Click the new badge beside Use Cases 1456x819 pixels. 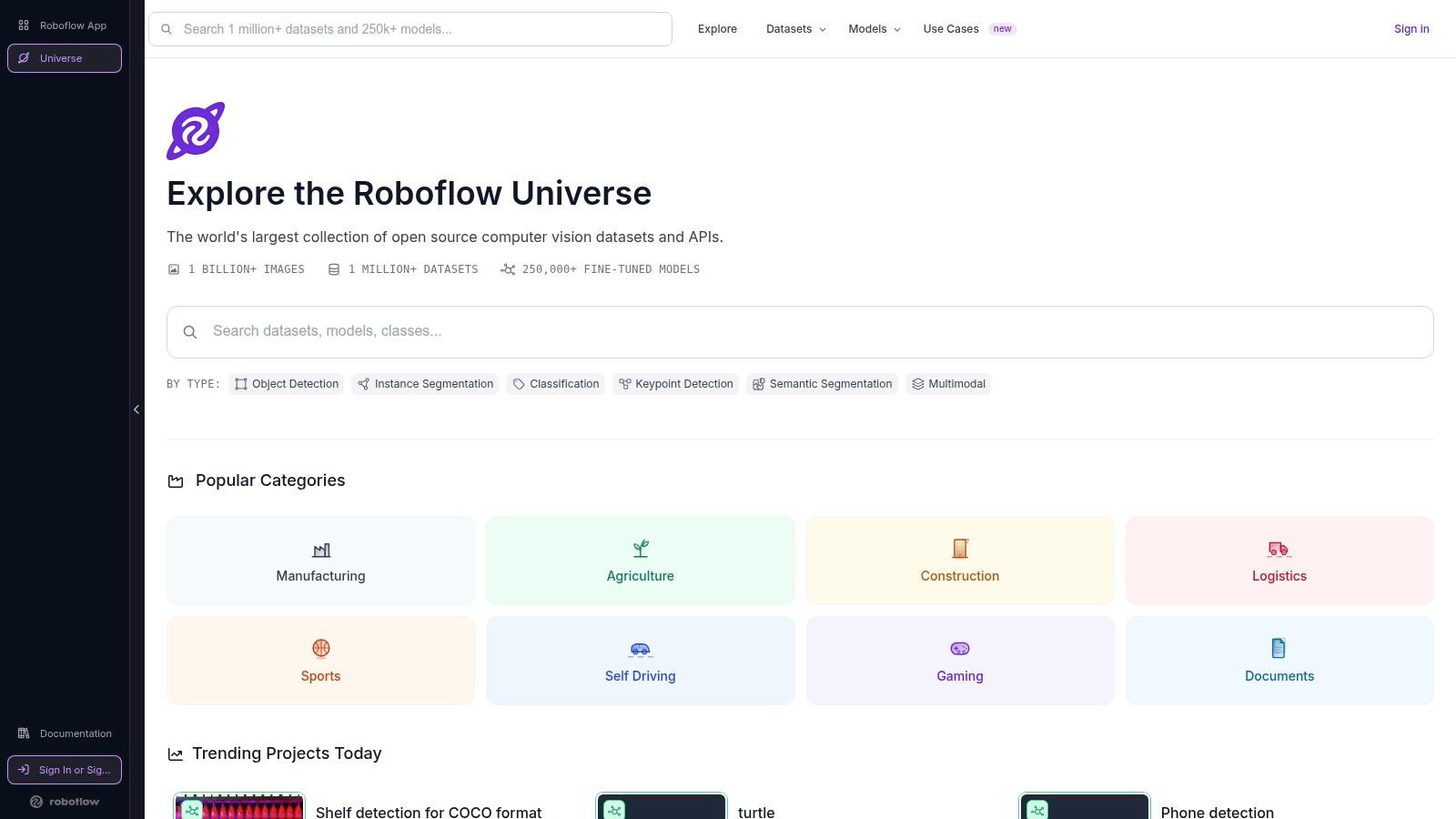(1002, 29)
